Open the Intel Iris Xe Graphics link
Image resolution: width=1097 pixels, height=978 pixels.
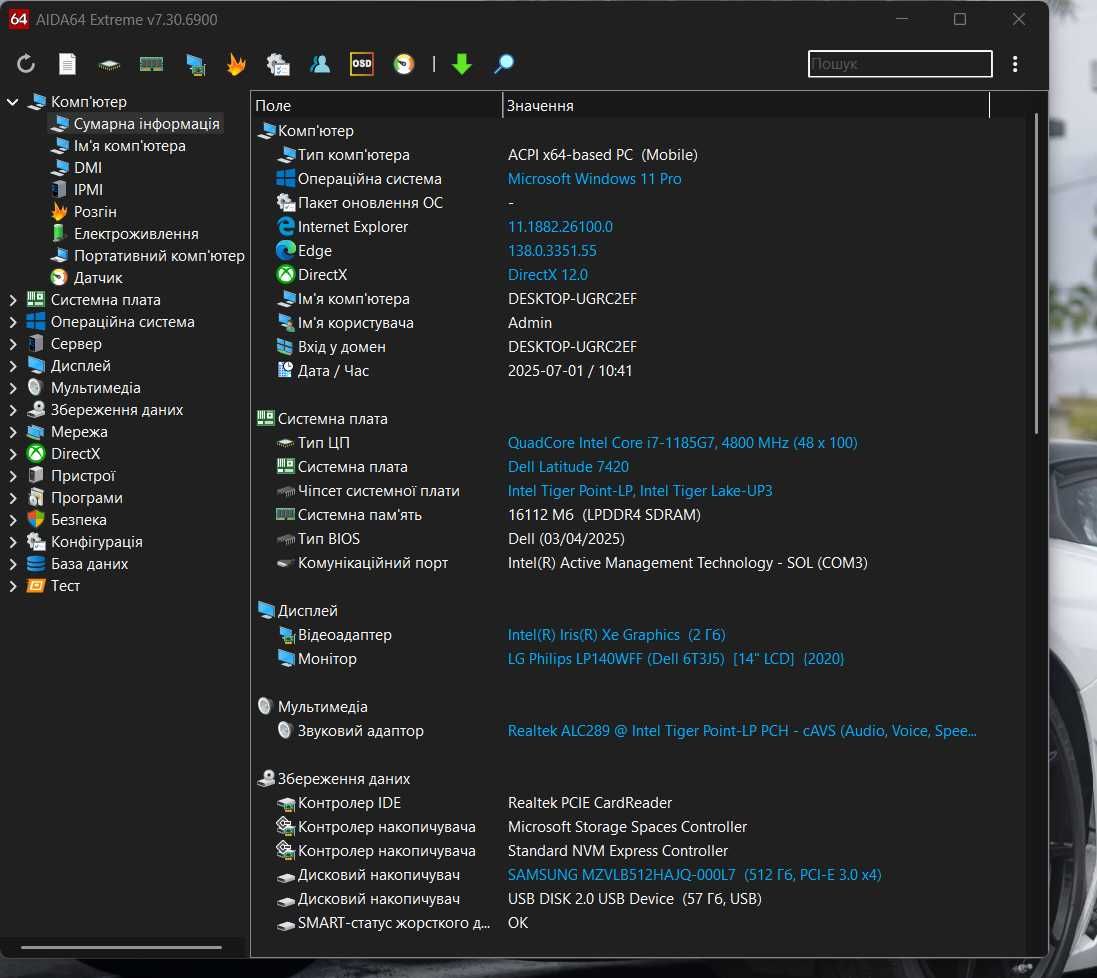616,635
